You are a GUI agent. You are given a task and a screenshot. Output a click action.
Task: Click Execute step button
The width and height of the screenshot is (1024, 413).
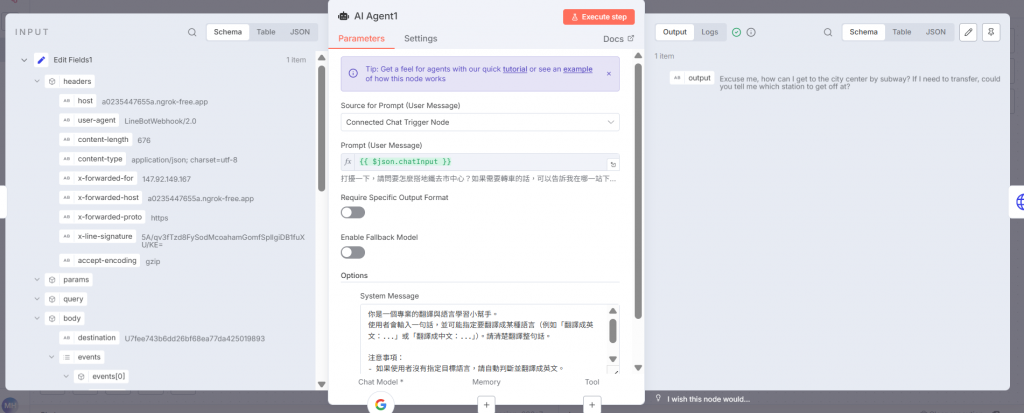tap(599, 17)
